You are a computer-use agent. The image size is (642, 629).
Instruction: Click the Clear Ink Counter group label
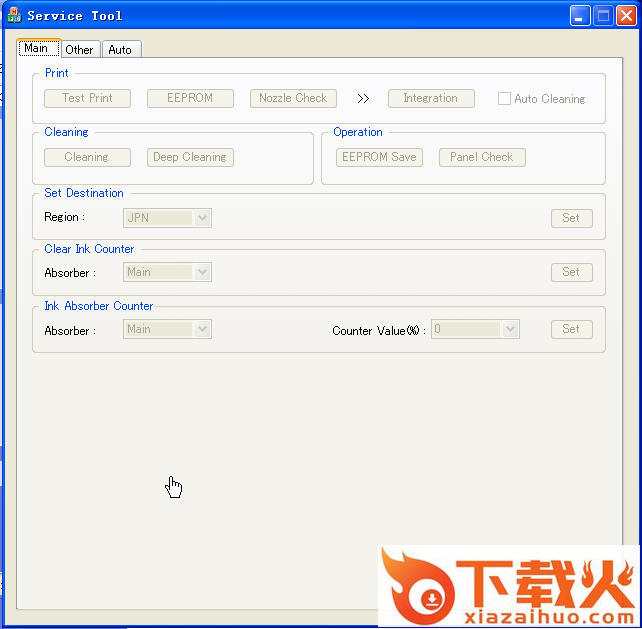[89, 249]
